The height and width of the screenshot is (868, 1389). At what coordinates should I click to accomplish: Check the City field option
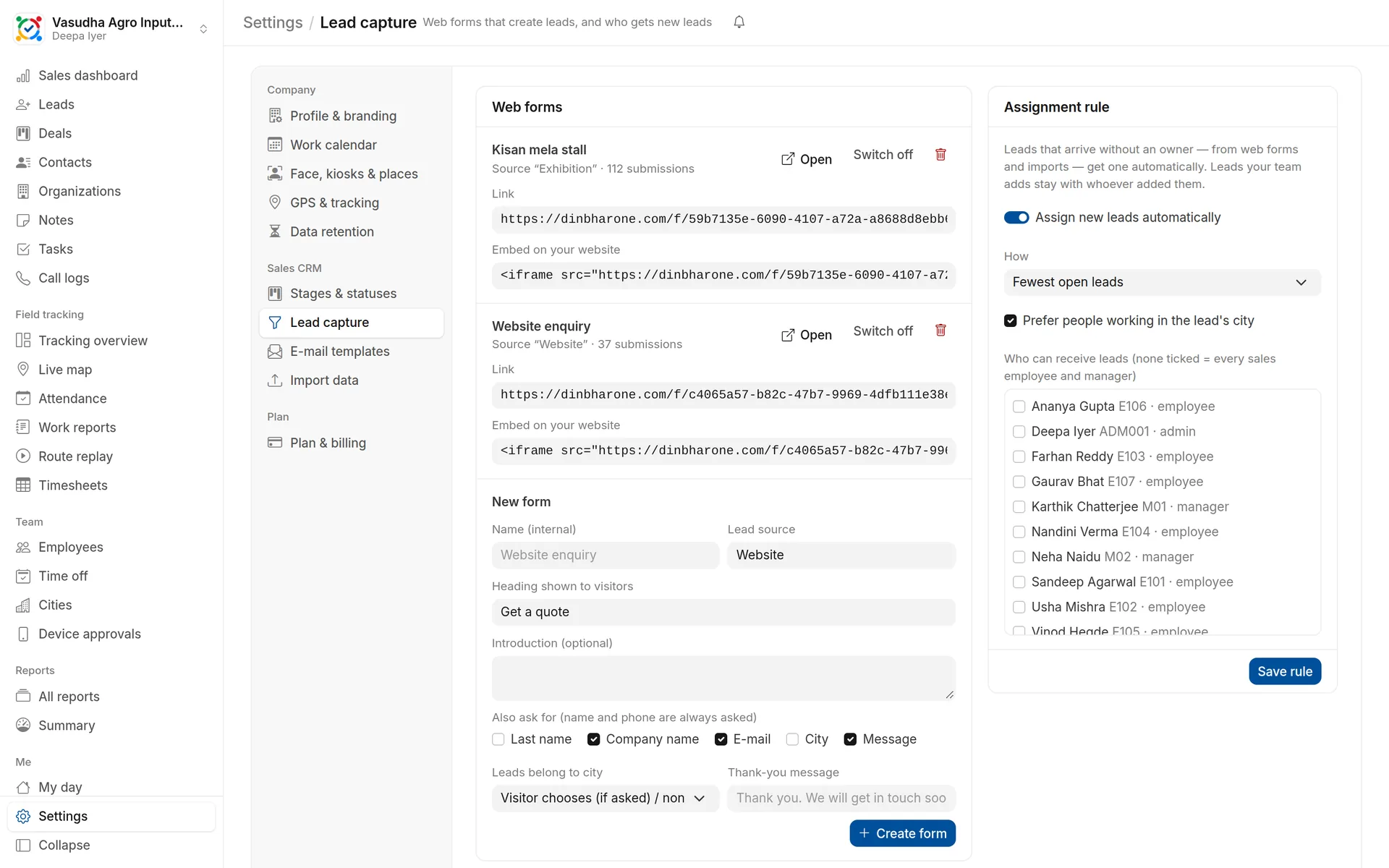point(793,739)
